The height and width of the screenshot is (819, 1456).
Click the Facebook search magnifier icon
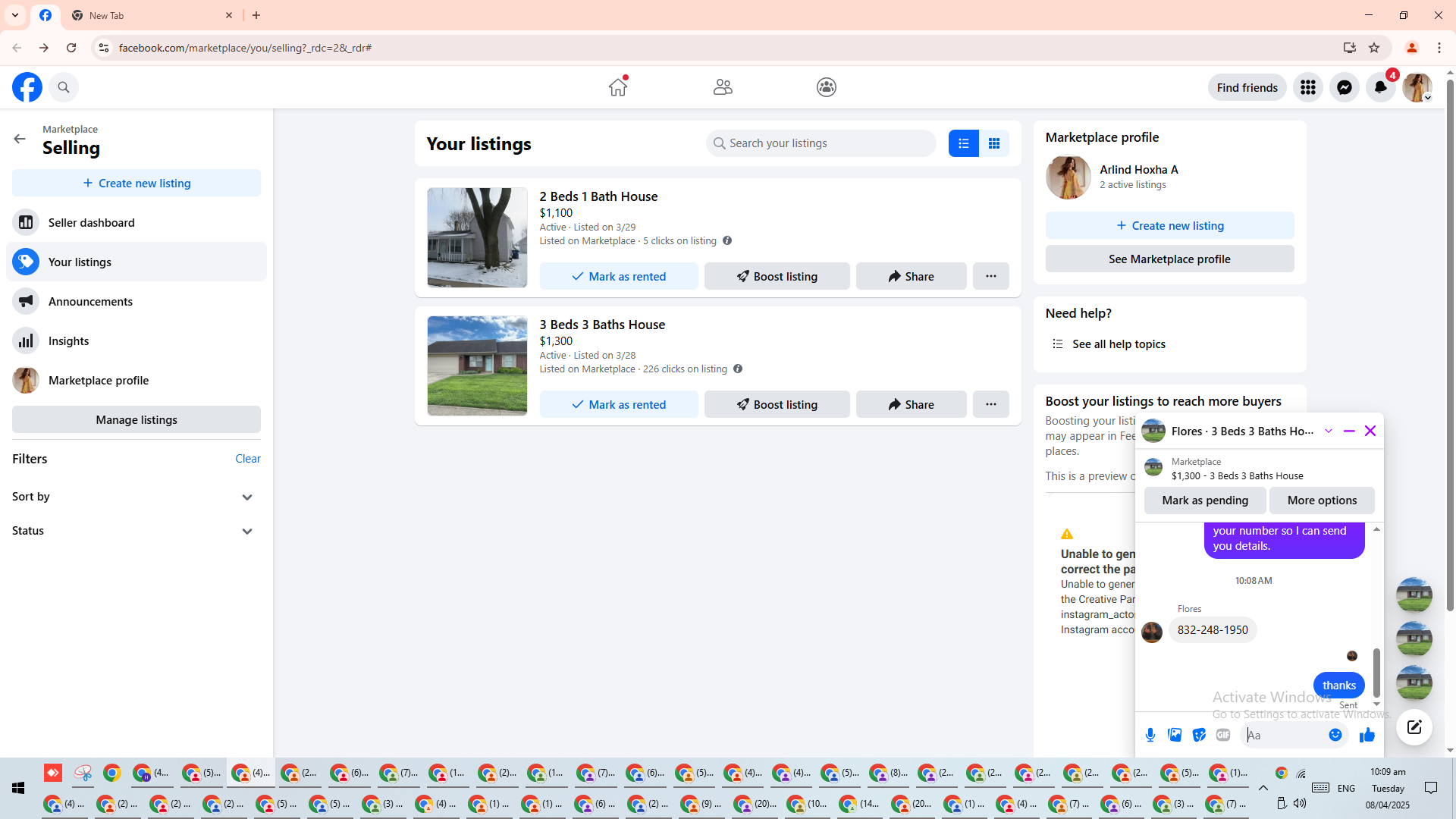64,87
